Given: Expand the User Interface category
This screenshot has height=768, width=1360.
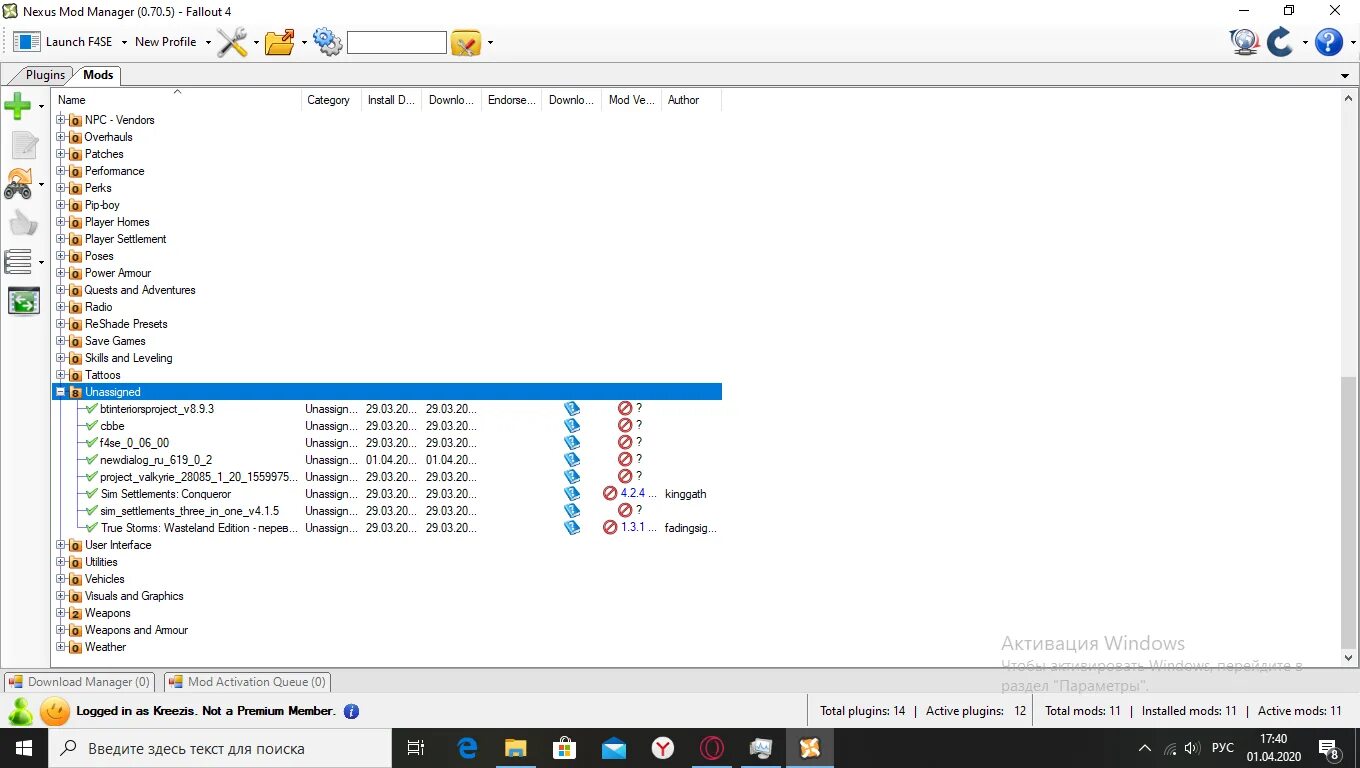Looking at the screenshot, I should 61,545.
